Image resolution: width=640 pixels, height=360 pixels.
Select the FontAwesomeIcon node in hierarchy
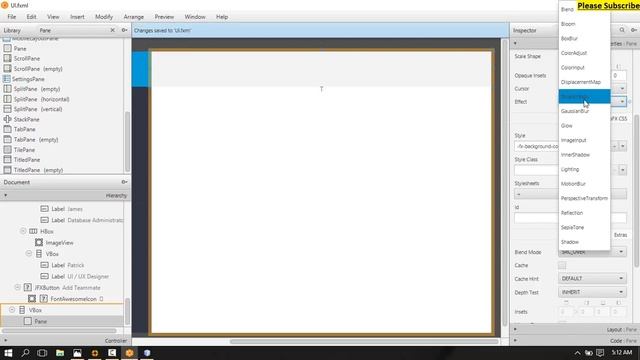pyautogui.click(x=73, y=299)
